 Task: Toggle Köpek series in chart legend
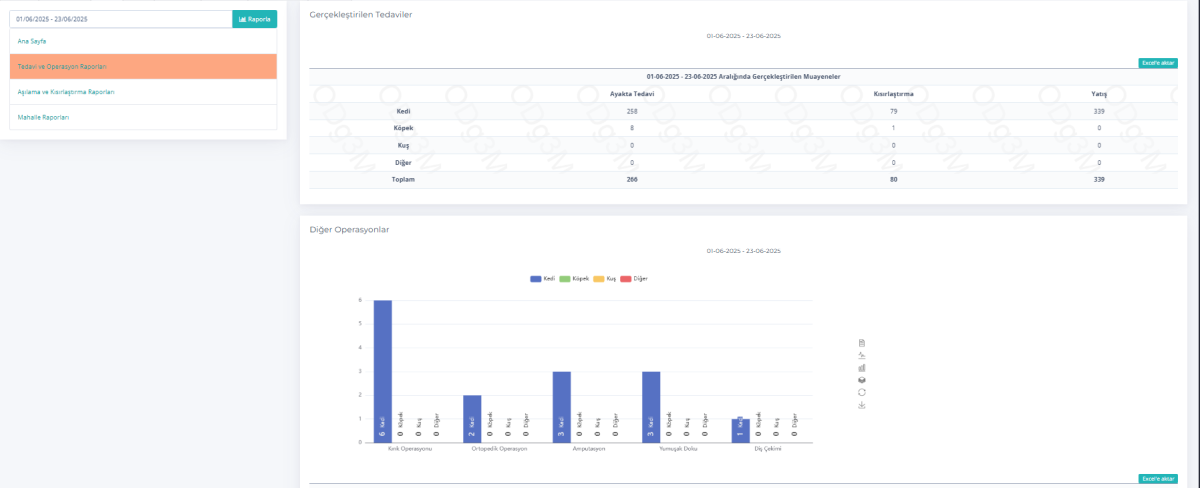[573, 278]
